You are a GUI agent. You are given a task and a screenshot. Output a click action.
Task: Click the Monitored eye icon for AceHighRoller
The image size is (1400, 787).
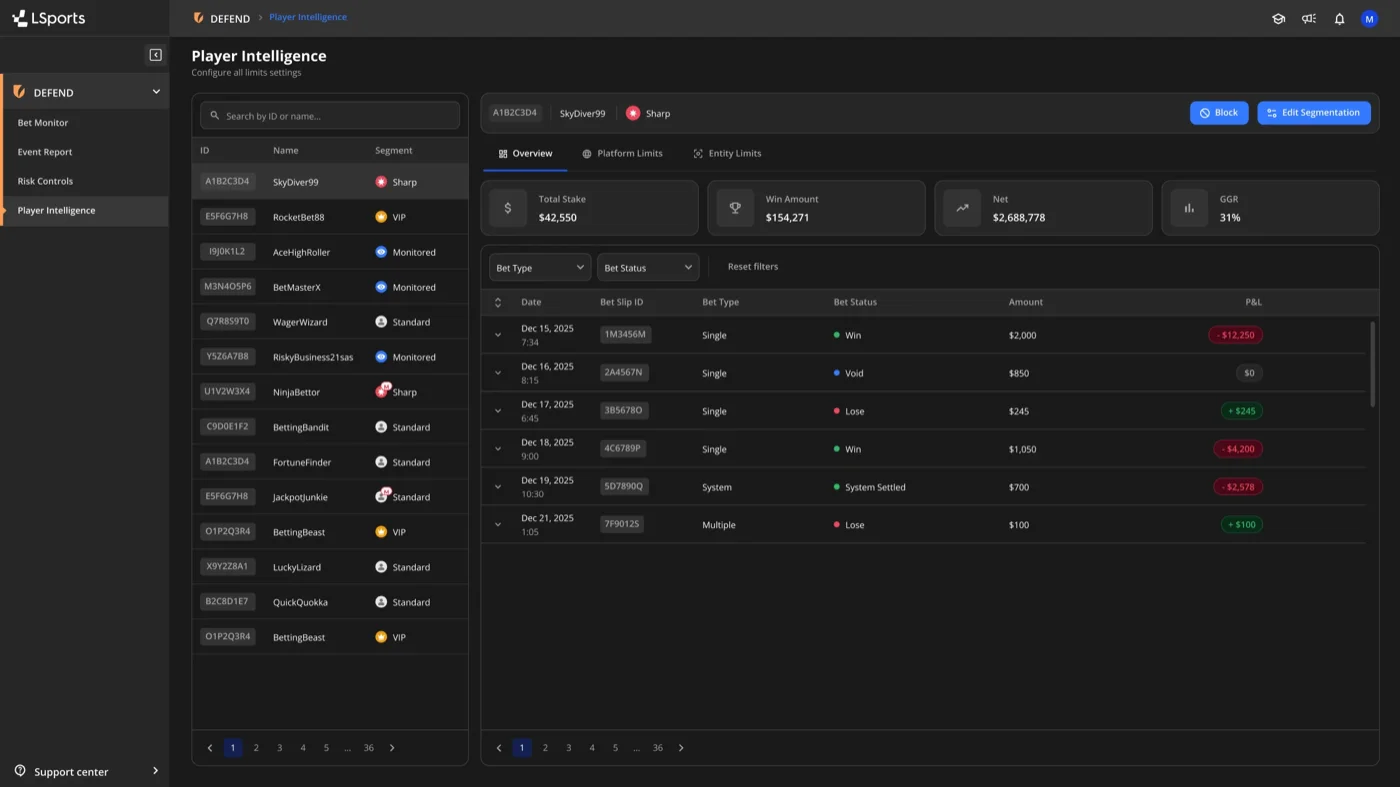(381, 252)
